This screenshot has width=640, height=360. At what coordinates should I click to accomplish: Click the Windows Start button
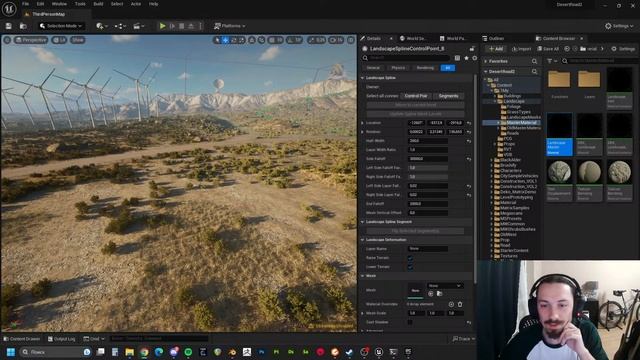pyautogui.click(x=11, y=352)
